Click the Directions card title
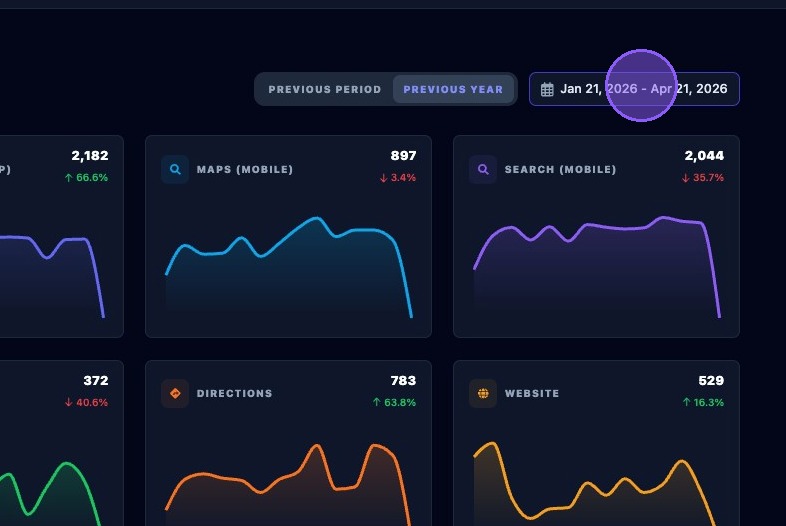Image resolution: width=786 pixels, height=526 pixels. (x=235, y=394)
